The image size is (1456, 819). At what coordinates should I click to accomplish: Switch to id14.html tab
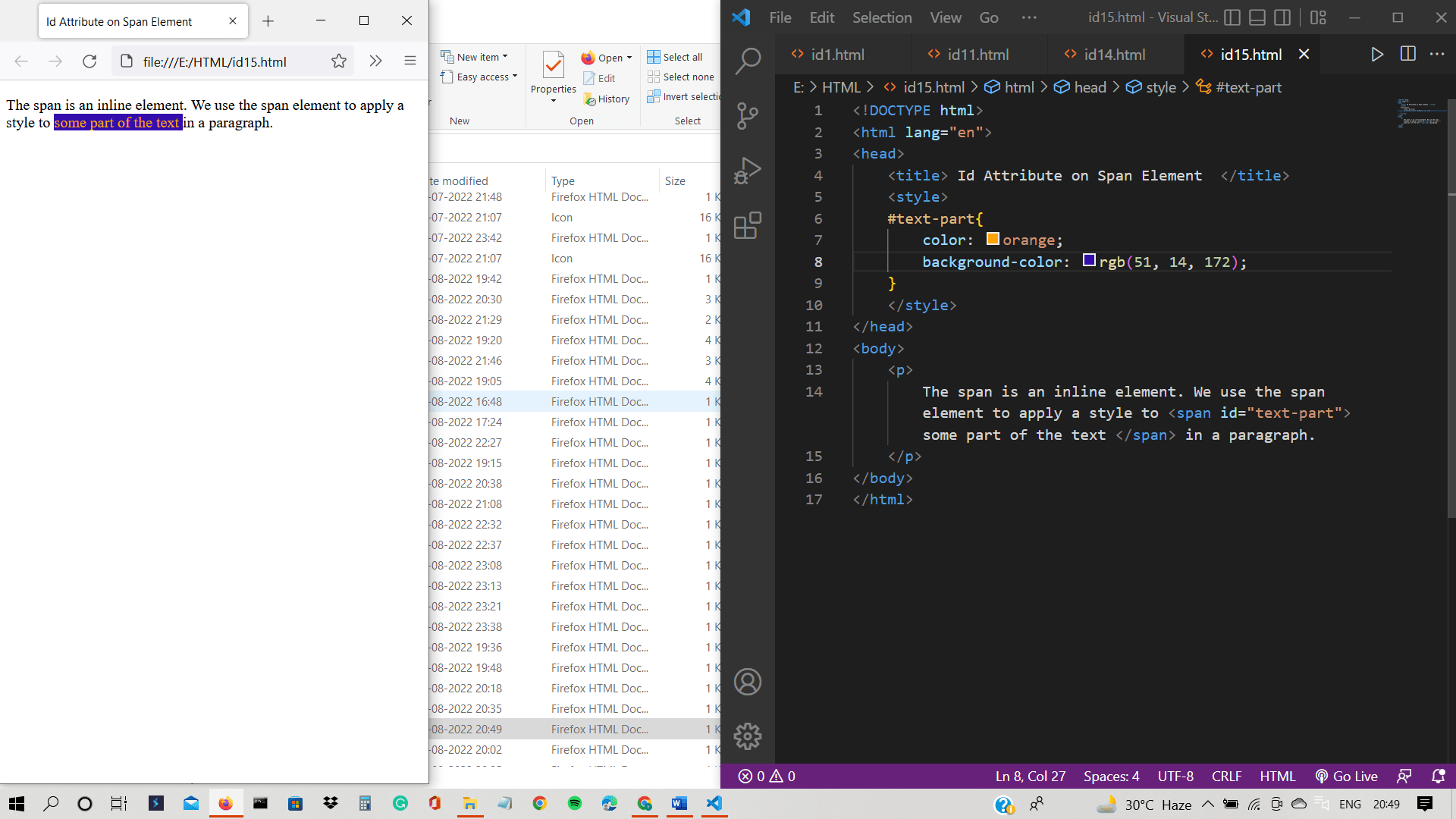point(1114,54)
